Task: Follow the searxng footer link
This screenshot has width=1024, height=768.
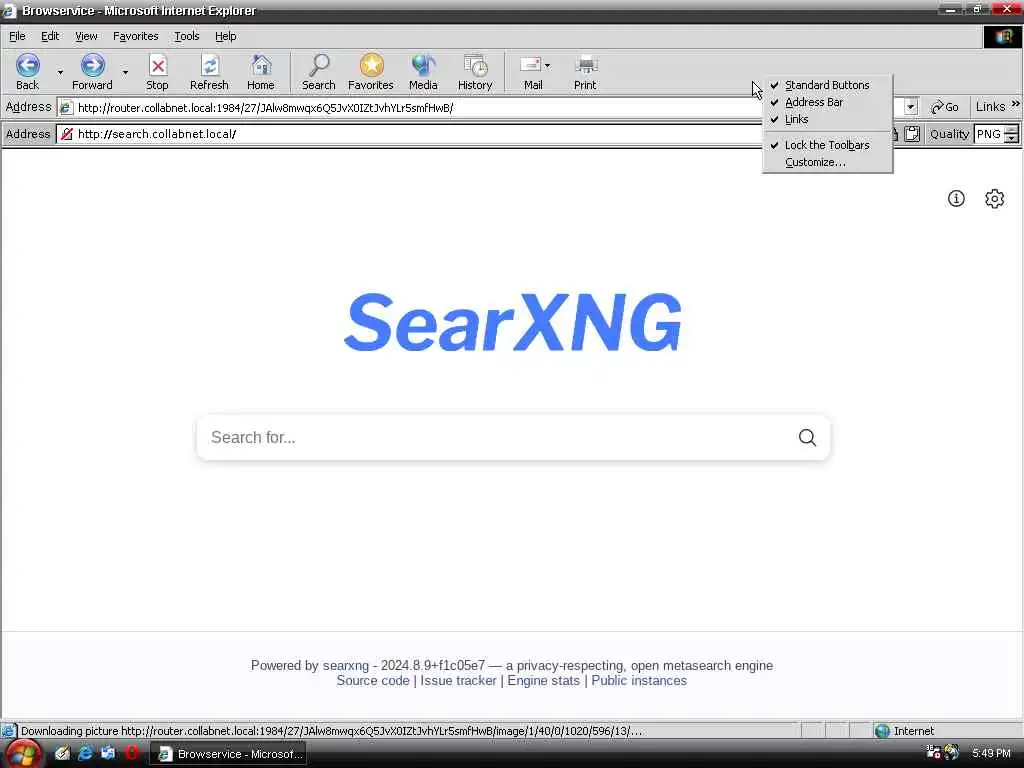Action: [345, 665]
